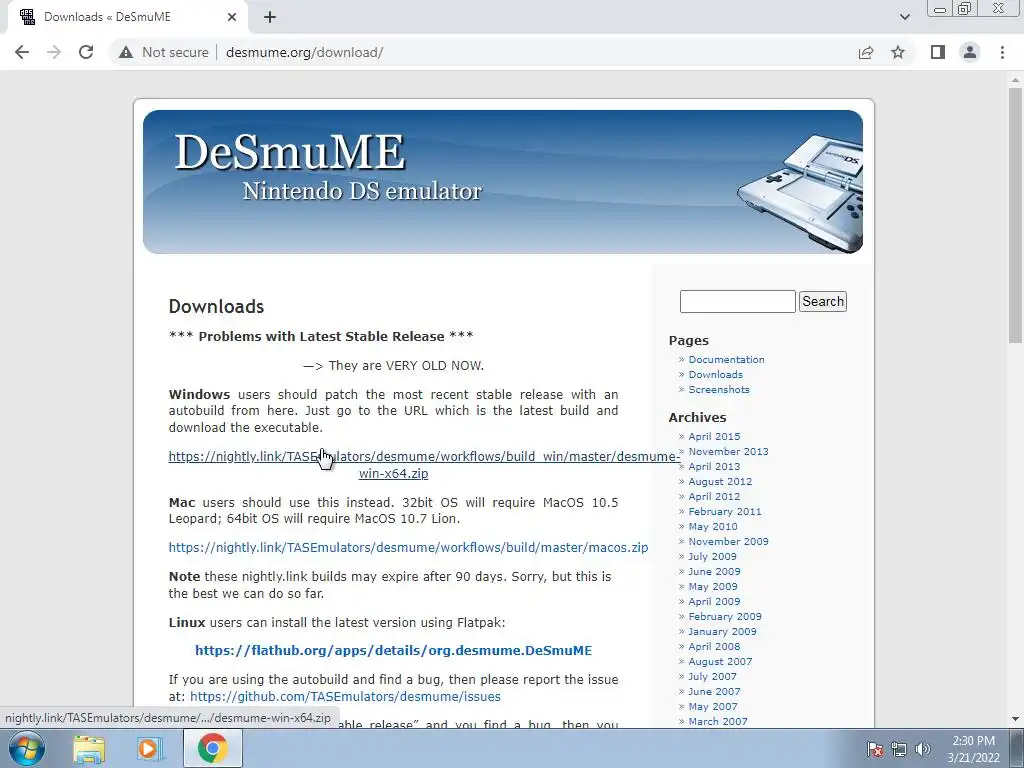Open the Downloads page link in sidebar

(715, 374)
